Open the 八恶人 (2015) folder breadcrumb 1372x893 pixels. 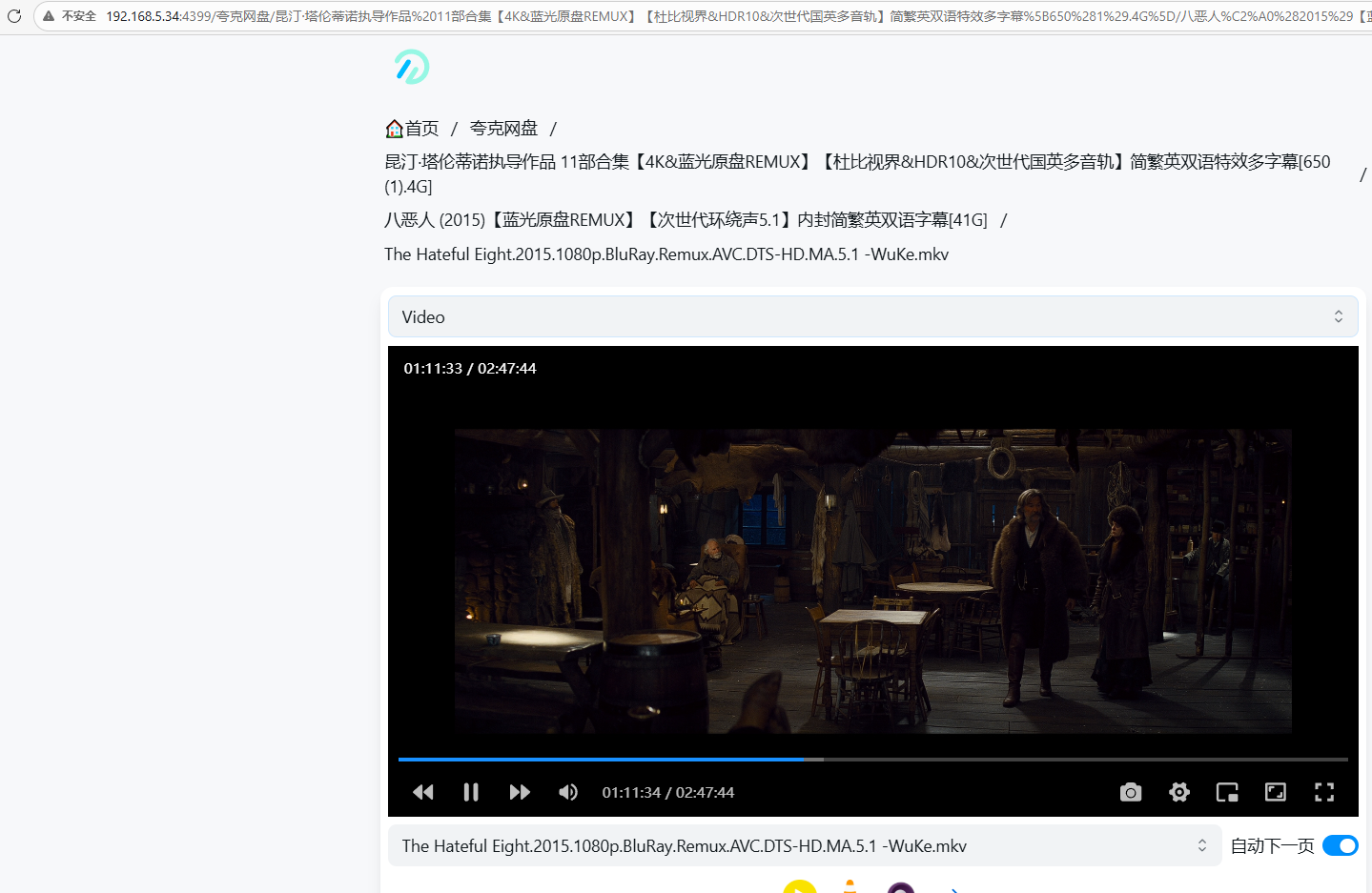[685, 219]
